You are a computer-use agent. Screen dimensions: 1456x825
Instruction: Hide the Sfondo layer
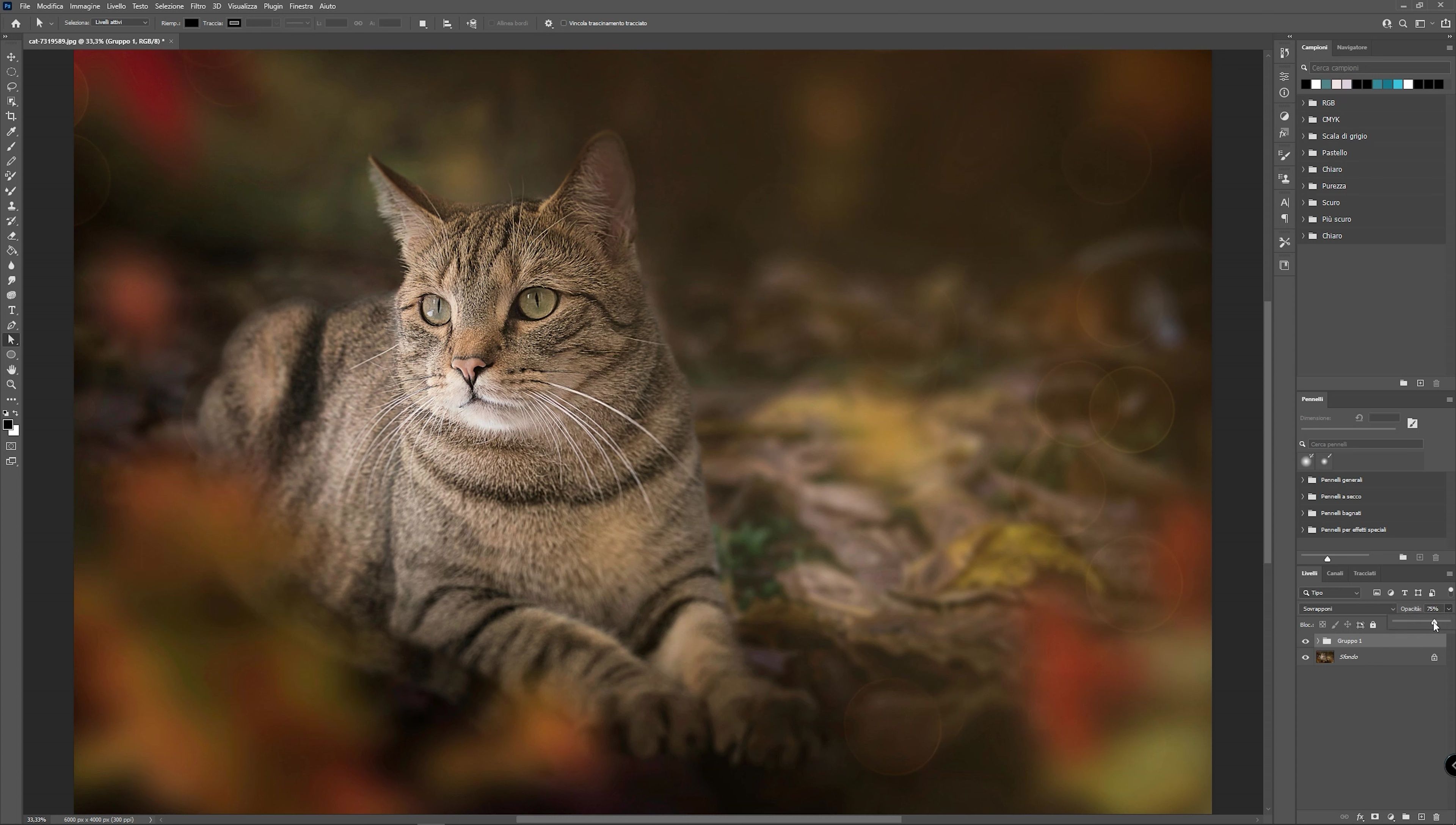tap(1305, 657)
